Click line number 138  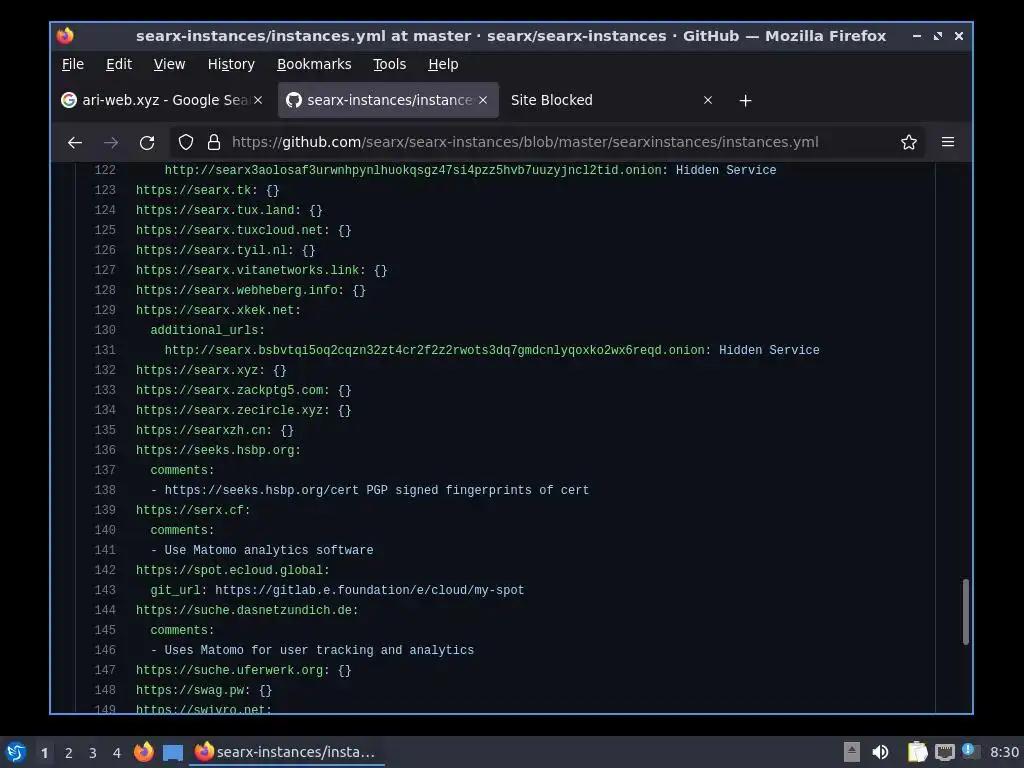coord(104,490)
